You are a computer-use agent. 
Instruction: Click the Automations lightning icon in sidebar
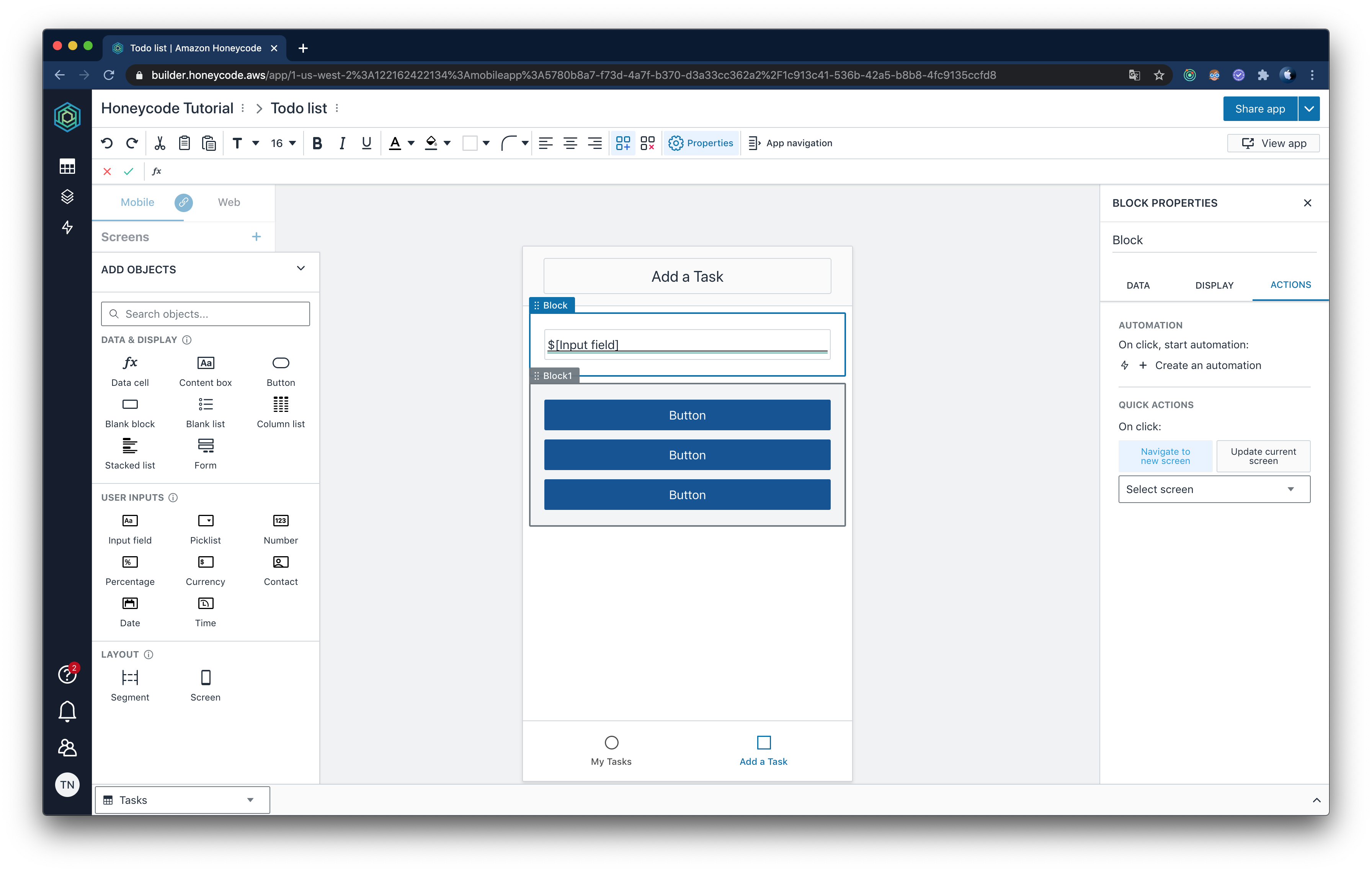[x=67, y=227]
